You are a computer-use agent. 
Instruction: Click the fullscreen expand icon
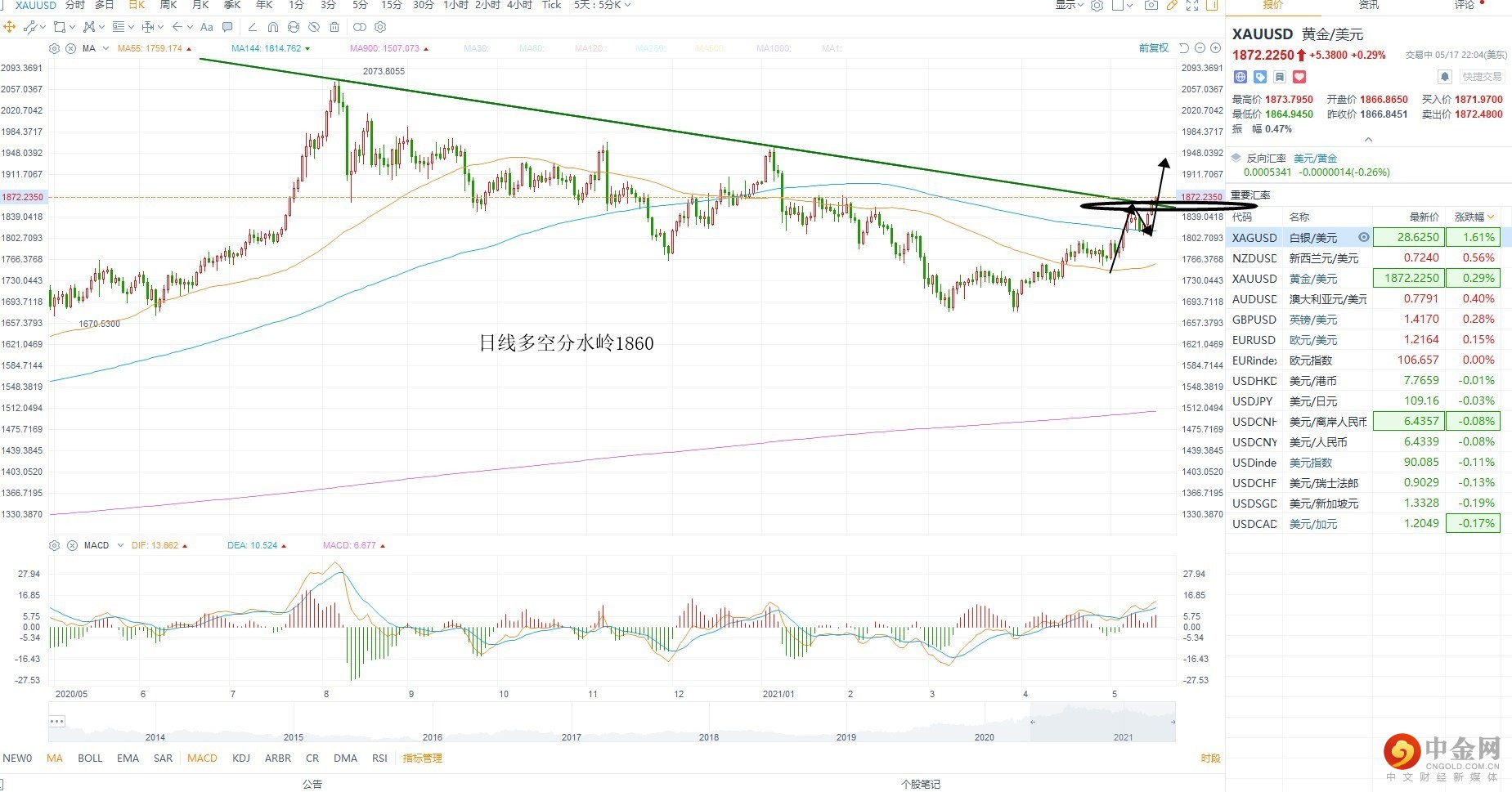1192,5
